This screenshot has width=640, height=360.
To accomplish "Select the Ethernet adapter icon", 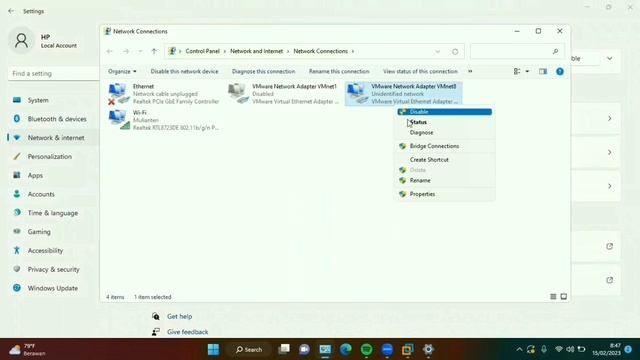I will click(x=119, y=93).
